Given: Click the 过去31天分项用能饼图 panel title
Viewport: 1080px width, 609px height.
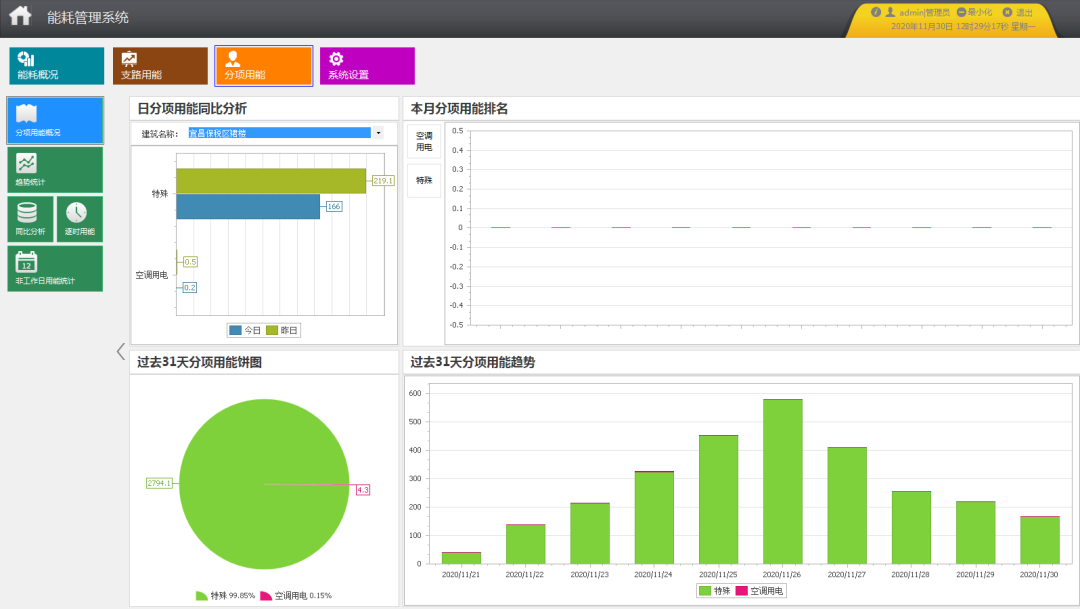Looking at the screenshot, I should point(200,362).
